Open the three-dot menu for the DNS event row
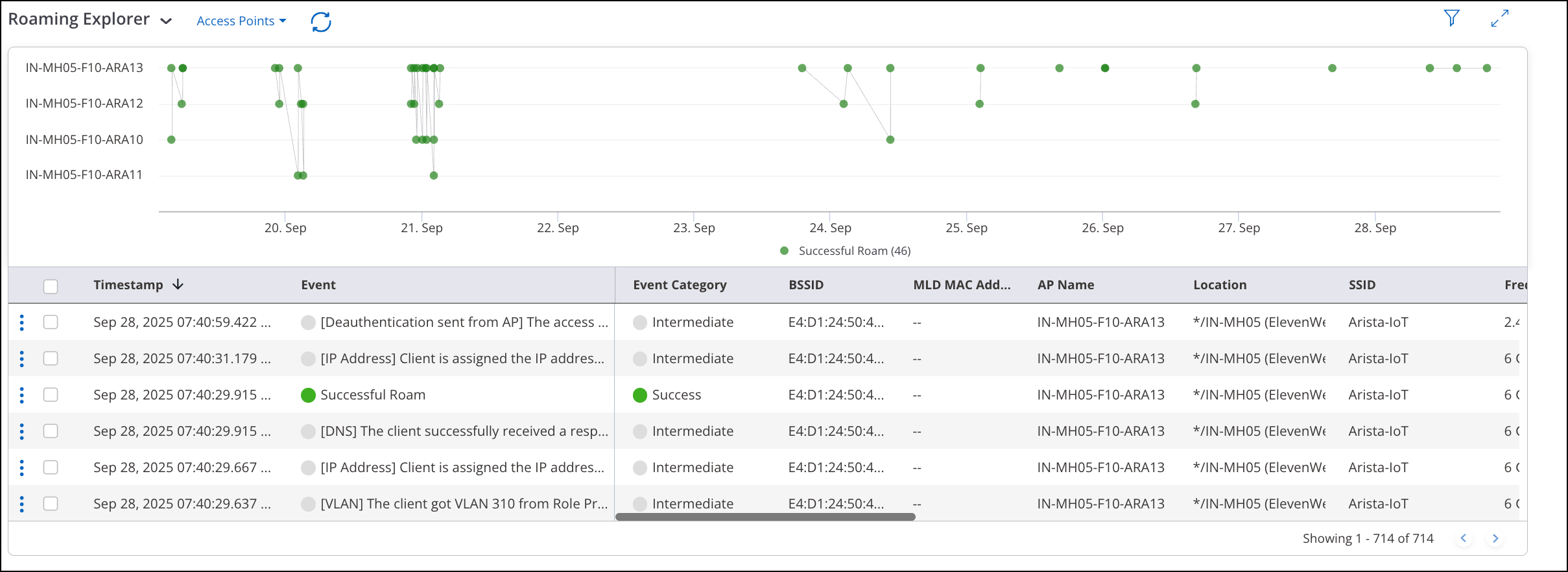The width and height of the screenshot is (1568, 572). tap(22, 431)
